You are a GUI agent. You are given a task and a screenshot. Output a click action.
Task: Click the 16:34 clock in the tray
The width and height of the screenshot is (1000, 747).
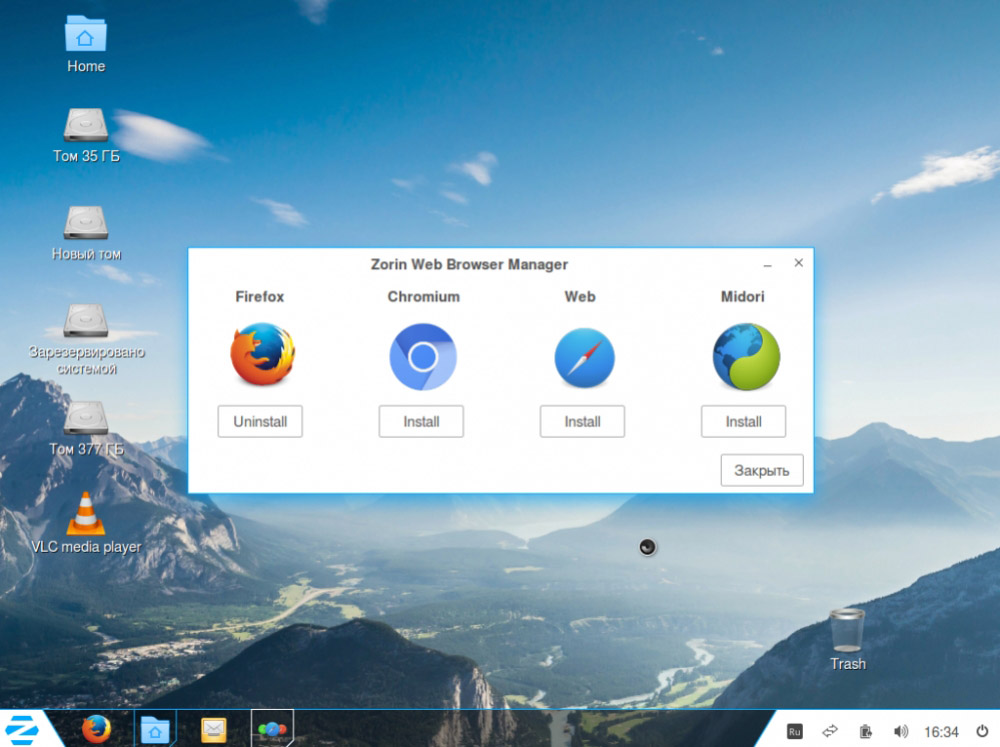(941, 732)
